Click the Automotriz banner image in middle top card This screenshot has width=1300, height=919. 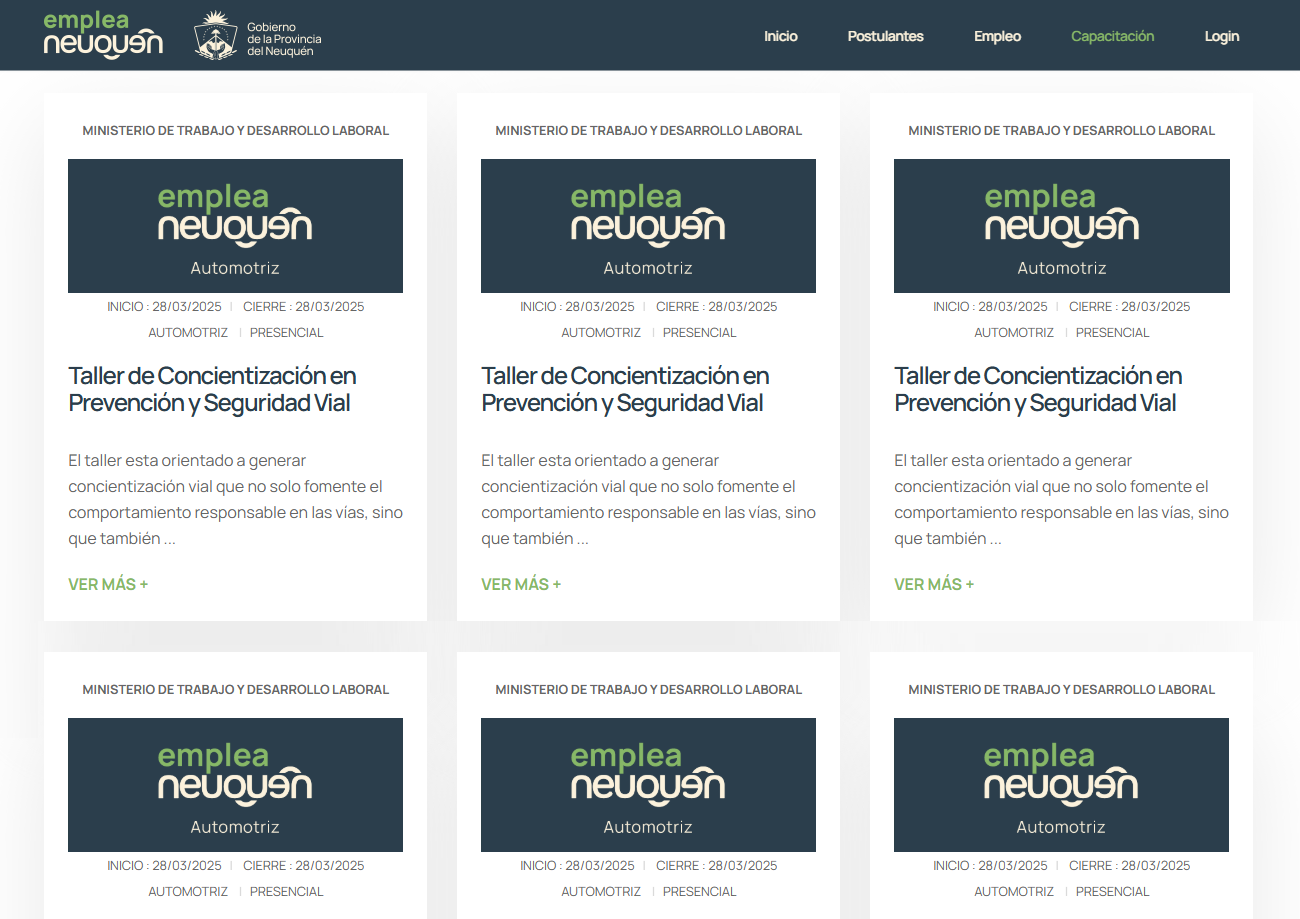pyautogui.click(x=648, y=226)
